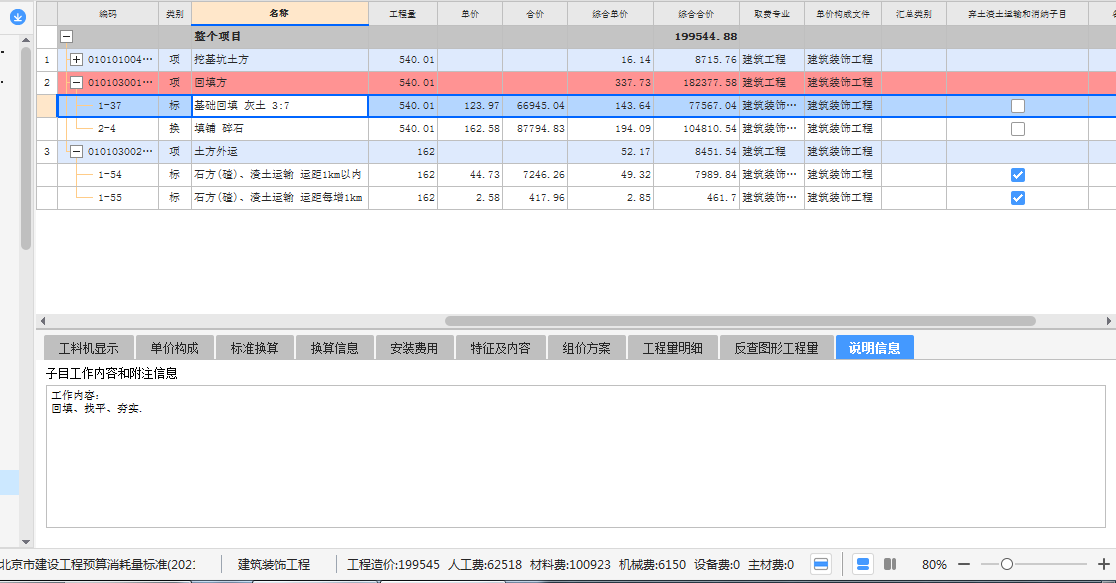
Task: Click the 编码 column header
Action: tap(108, 14)
